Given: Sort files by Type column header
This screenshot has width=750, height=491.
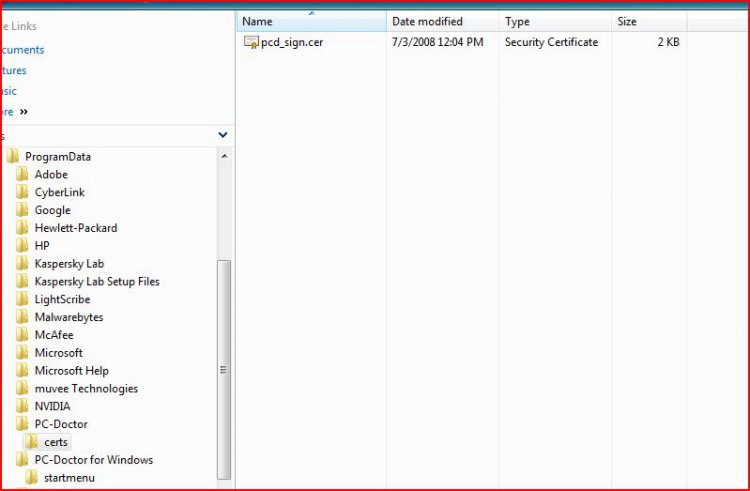Looking at the screenshot, I should [x=555, y=21].
